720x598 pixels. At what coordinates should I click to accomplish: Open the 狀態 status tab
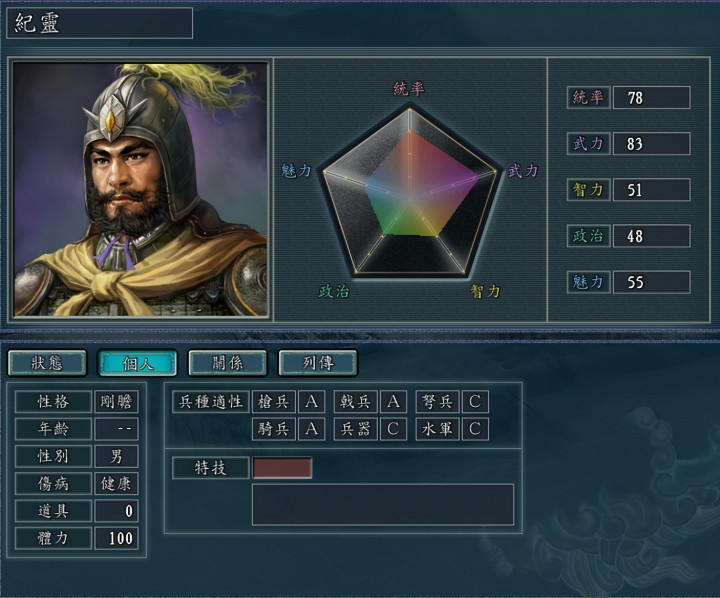(47, 363)
